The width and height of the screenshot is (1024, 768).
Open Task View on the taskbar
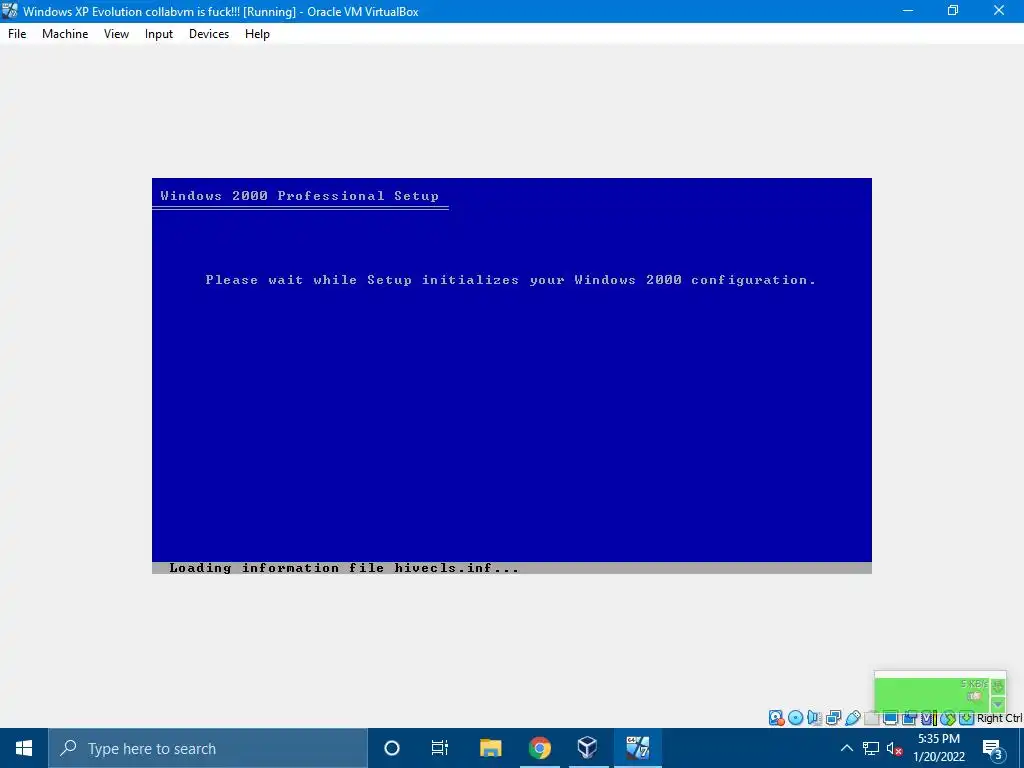440,748
